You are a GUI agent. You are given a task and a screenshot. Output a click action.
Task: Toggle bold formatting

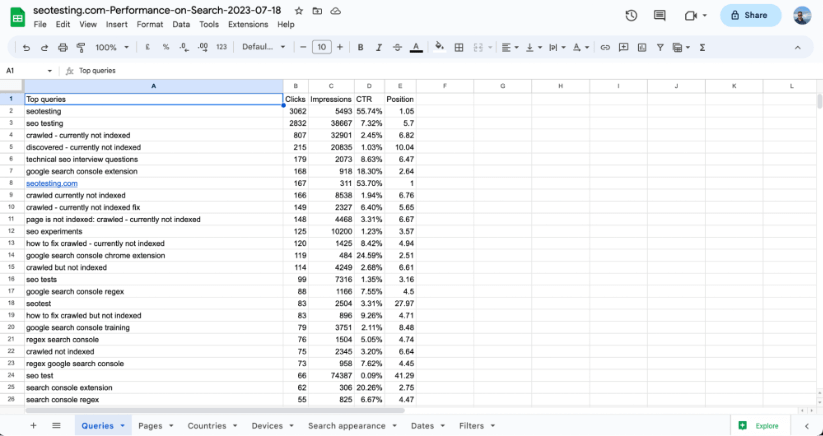point(361,47)
